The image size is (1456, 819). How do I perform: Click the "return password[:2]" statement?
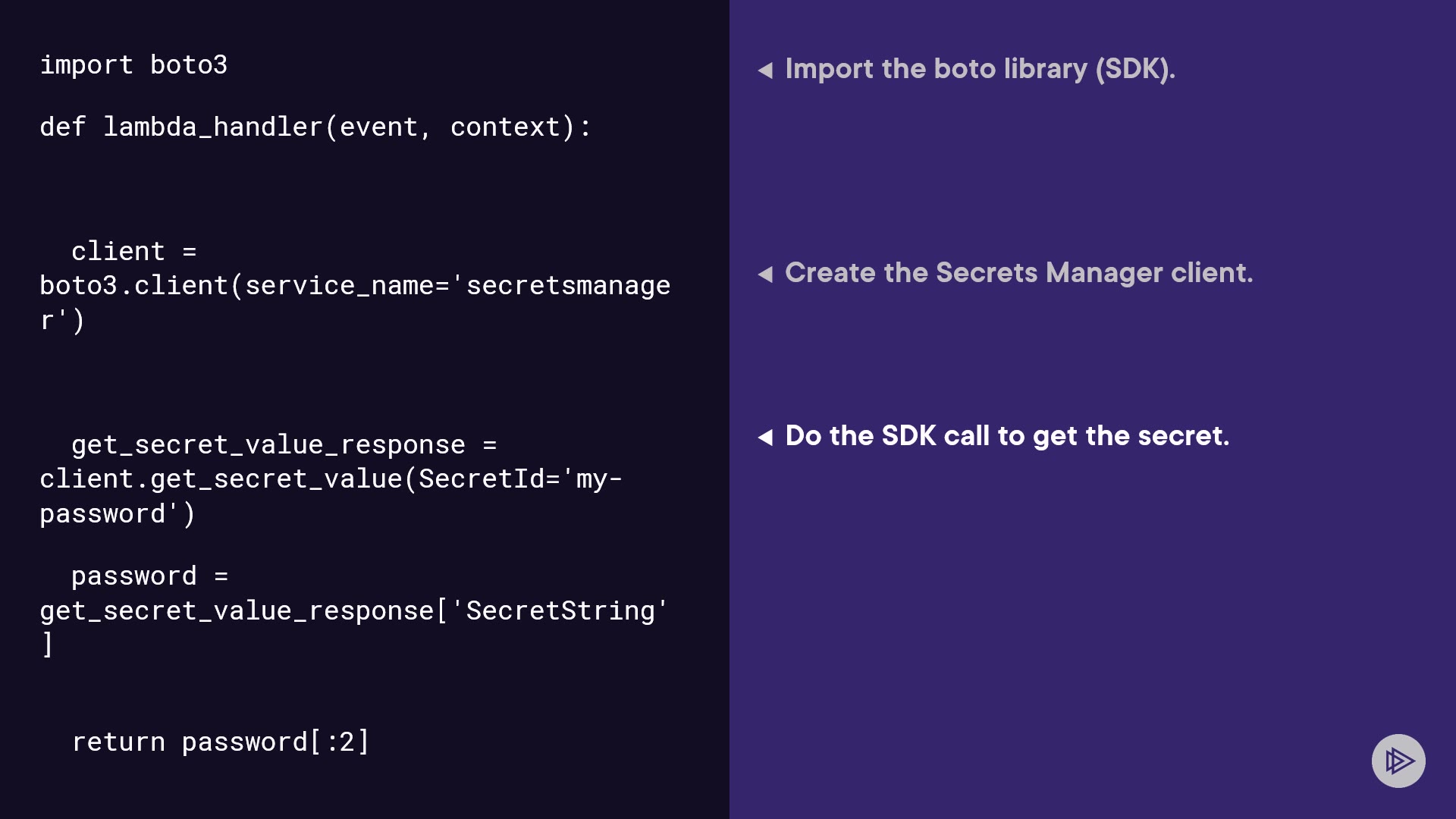220,742
